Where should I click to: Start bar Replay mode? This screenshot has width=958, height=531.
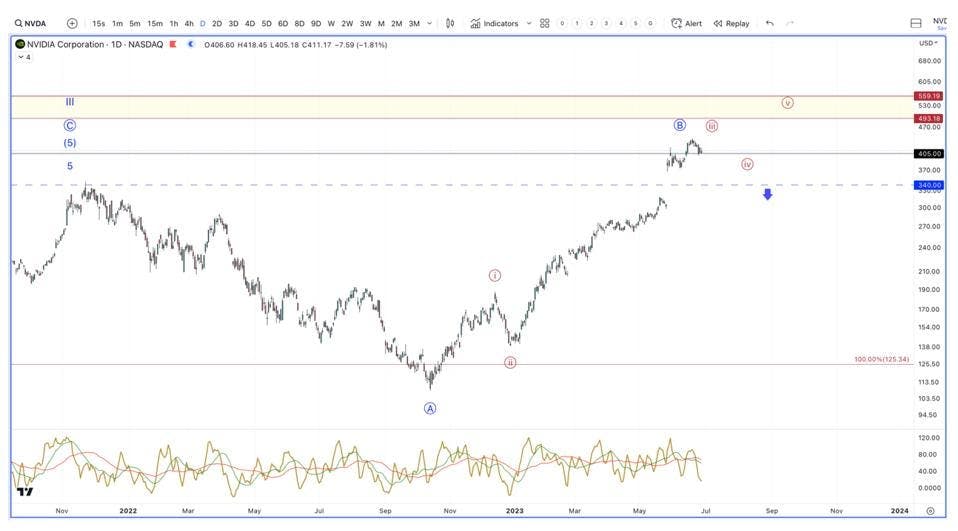[731, 23]
